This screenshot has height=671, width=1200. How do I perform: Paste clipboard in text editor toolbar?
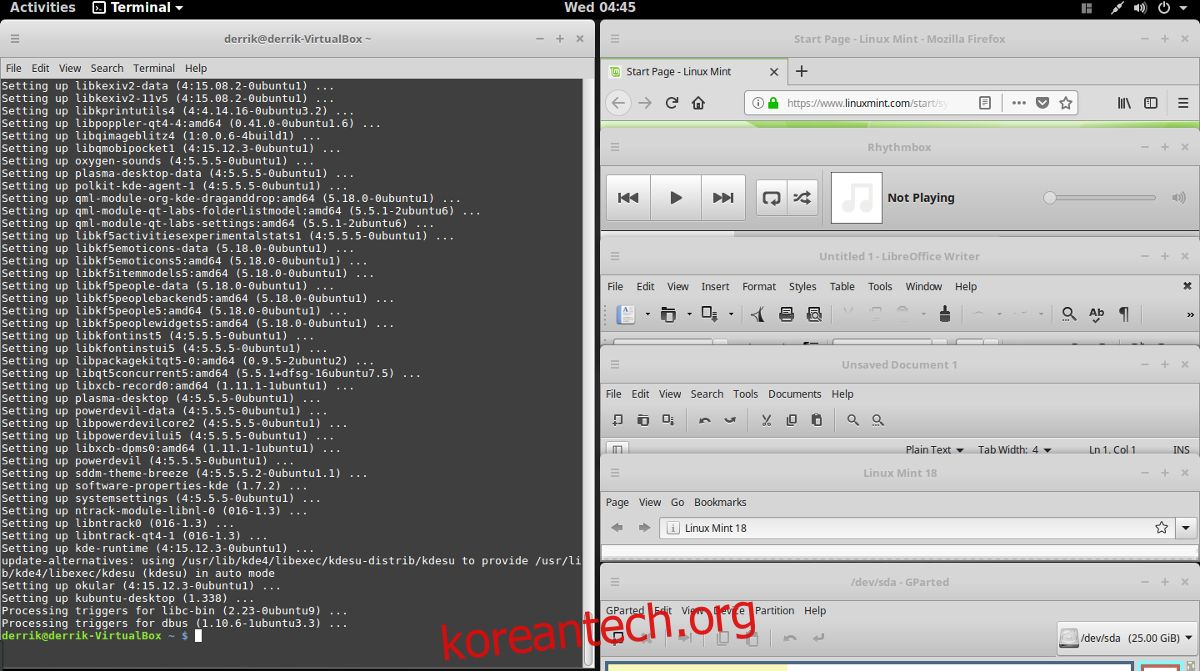coord(816,420)
